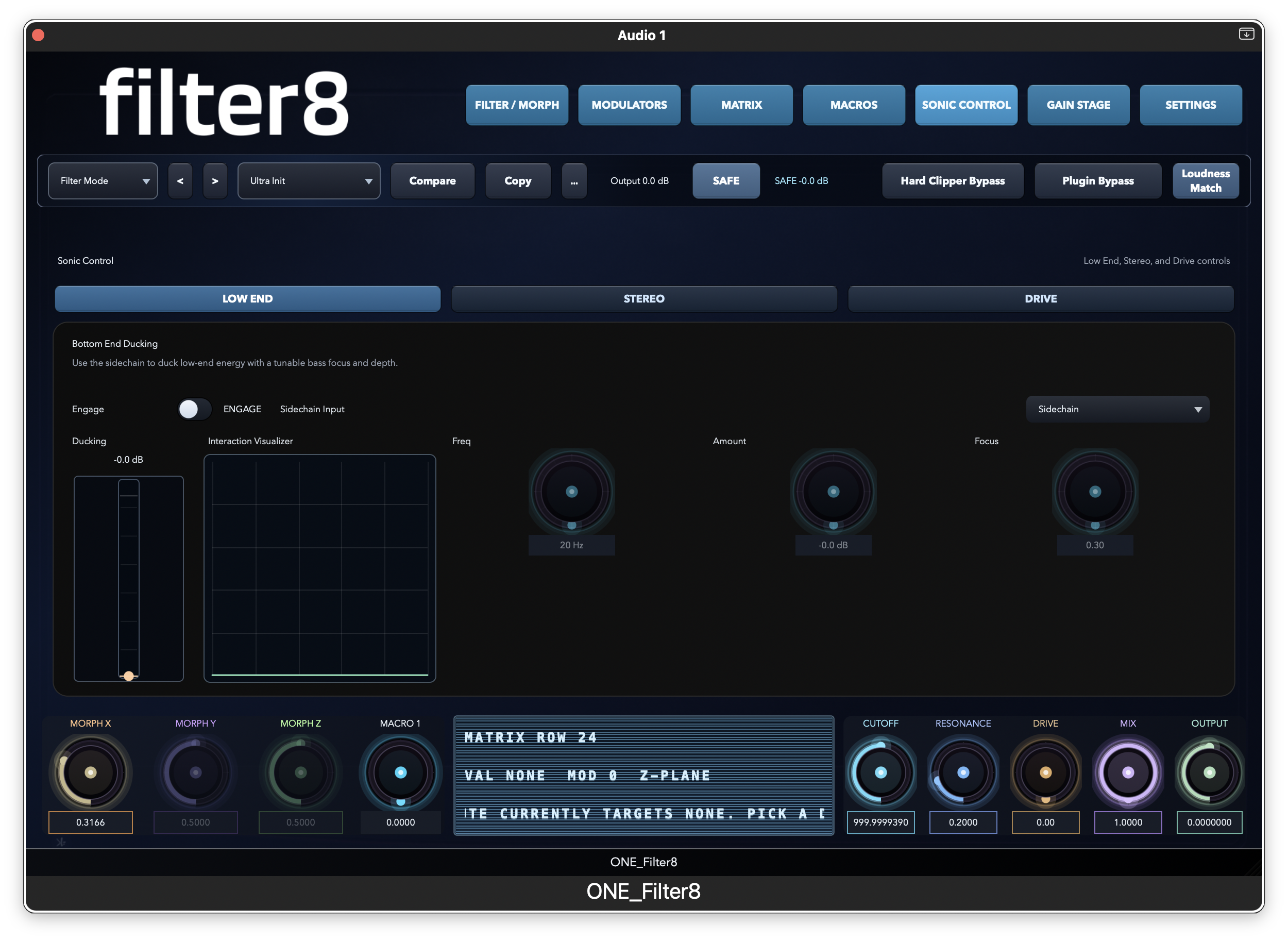Screen dimensions: 1288x941
Task: Click the low end Freq knob
Action: [x=572, y=492]
